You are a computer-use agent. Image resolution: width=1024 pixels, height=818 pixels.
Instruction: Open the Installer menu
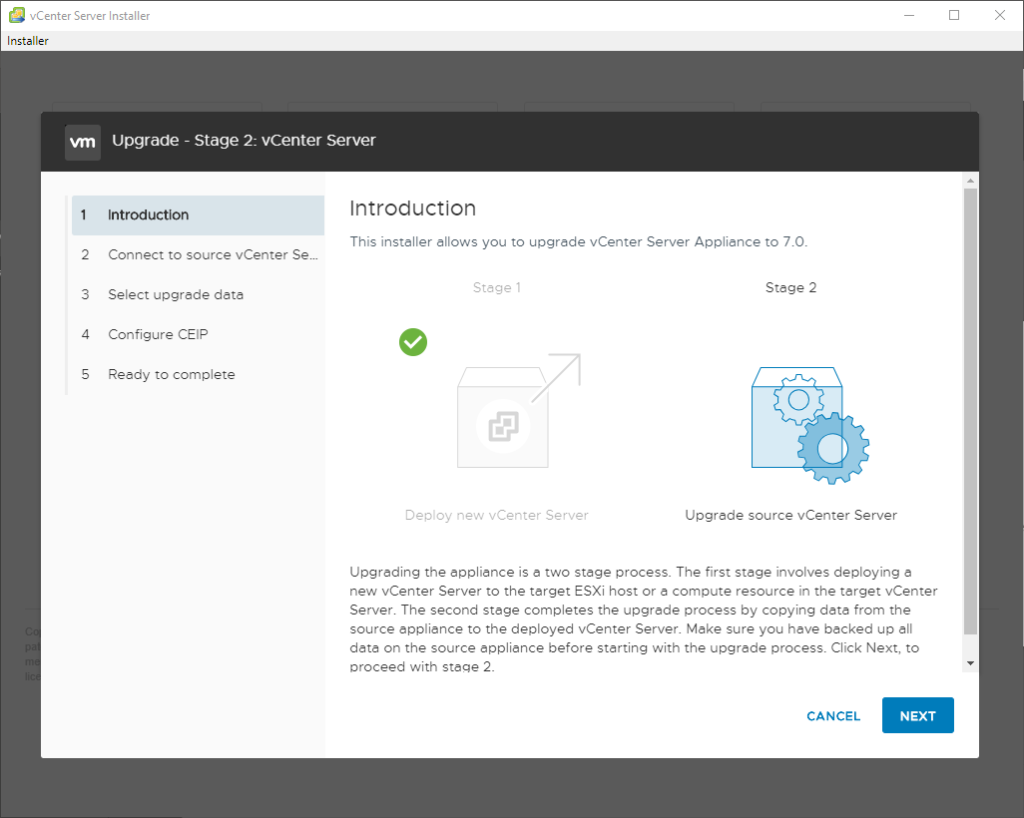[27, 40]
